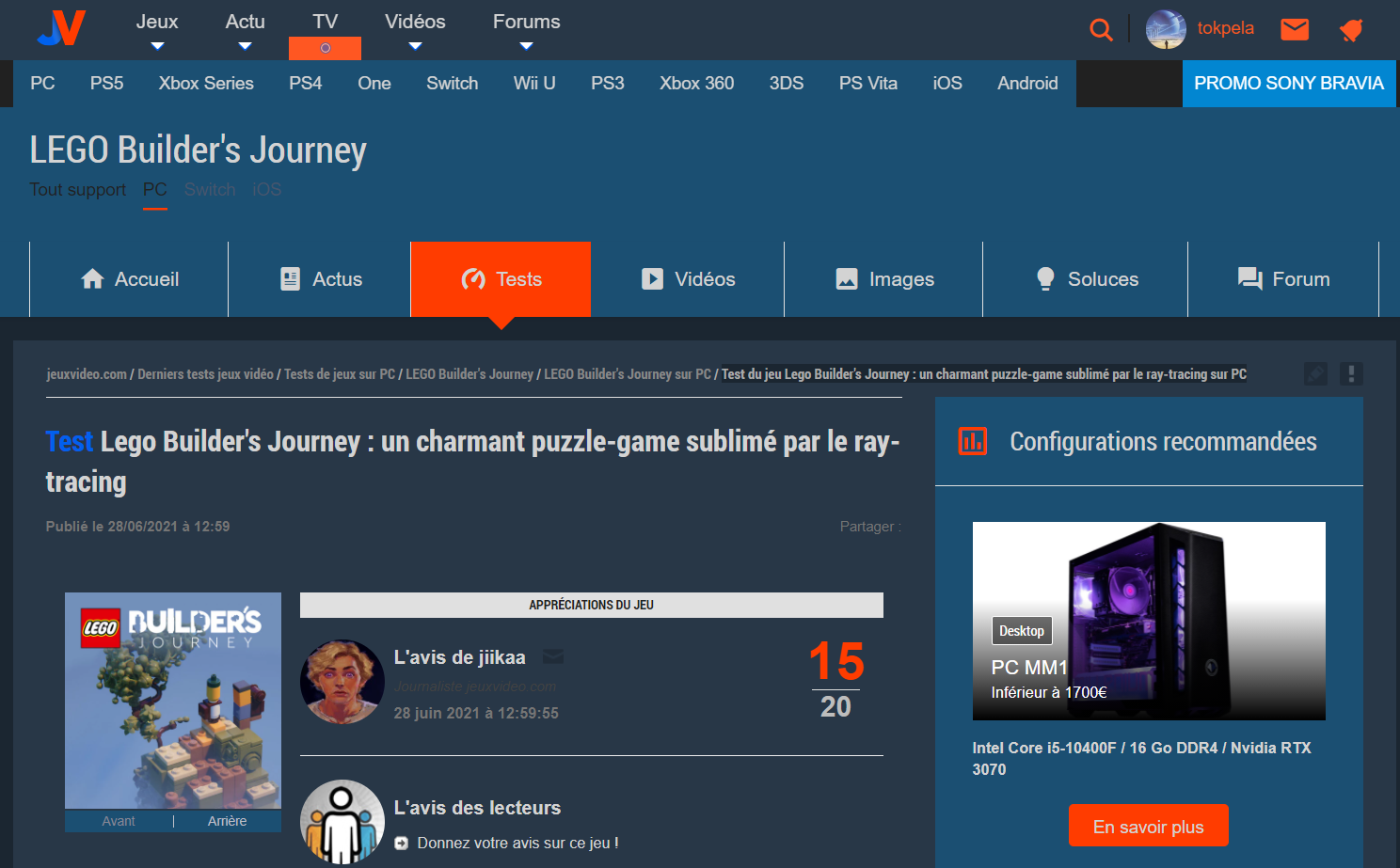Image resolution: width=1400 pixels, height=868 pixels.
Task: Expand the Actu menu arrow
Action: [x=245, y=46]
